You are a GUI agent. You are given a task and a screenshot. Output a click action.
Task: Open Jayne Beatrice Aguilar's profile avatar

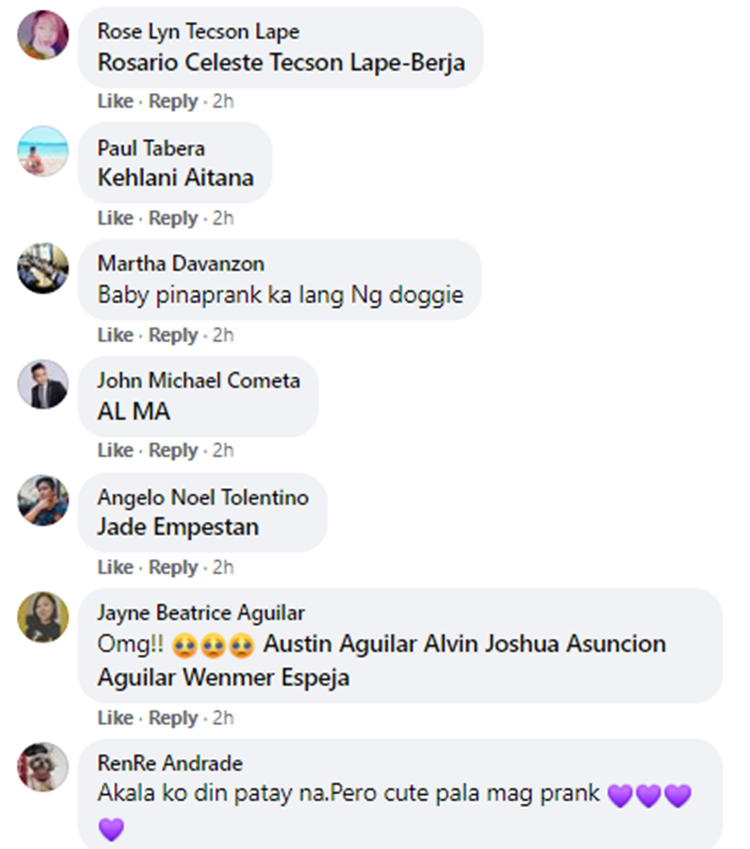pyautogui.click(x=43, y=617)
